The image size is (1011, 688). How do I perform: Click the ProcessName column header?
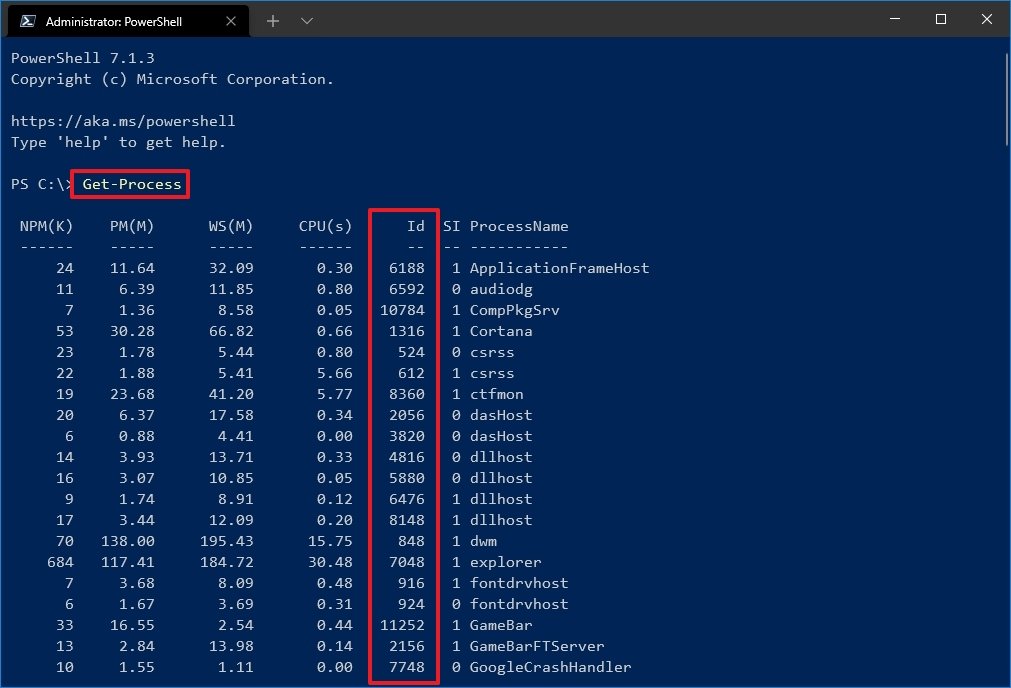(519, 226)
